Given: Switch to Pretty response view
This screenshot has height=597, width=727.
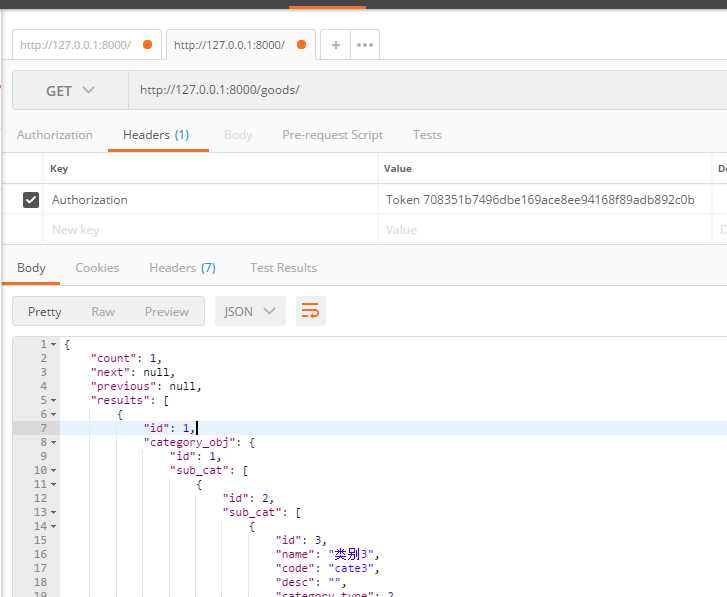Looking at the screenshot, I should tap(45, 311).
